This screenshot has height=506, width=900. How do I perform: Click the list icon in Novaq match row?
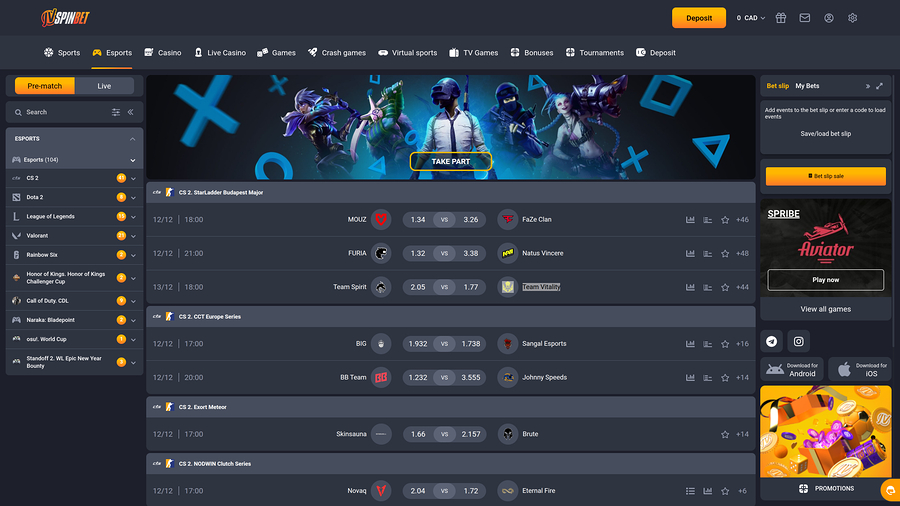coord(690,491)
